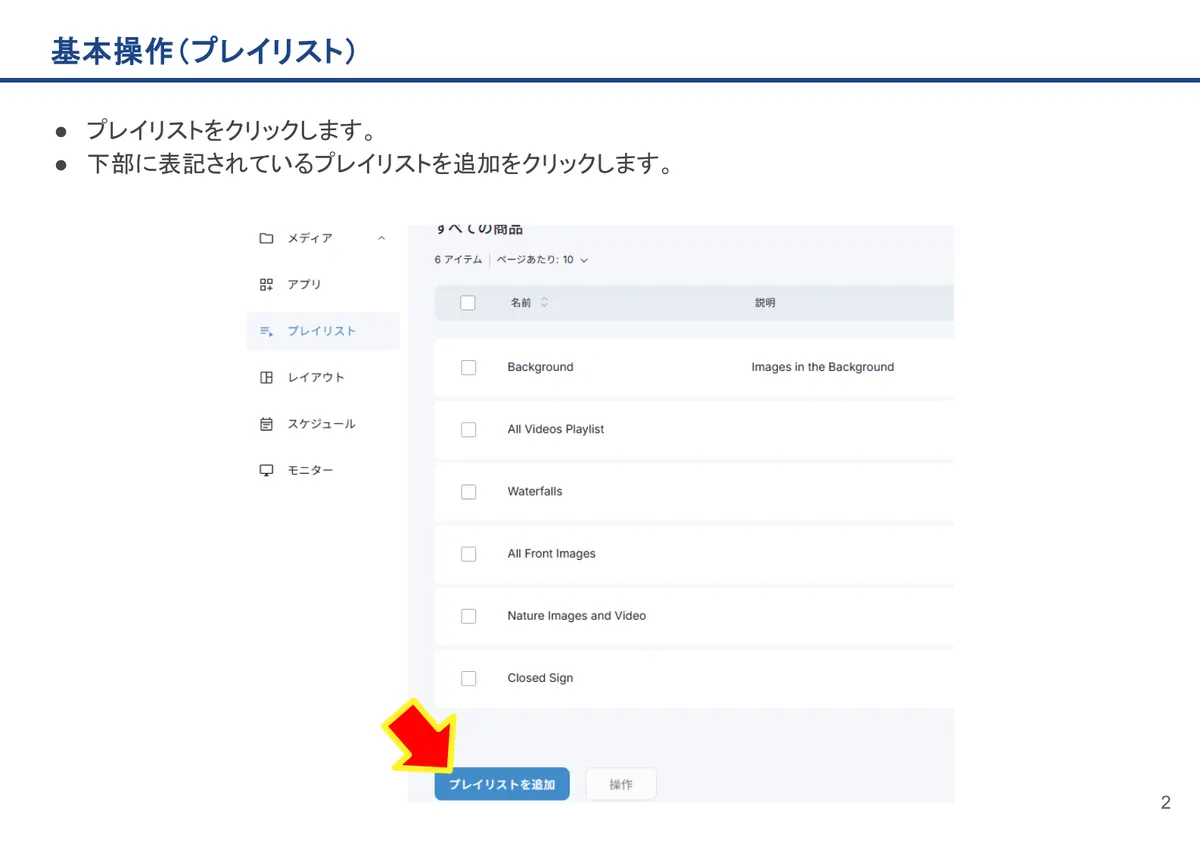
Task: Click the 操作 button
Action: coord(621,785)
